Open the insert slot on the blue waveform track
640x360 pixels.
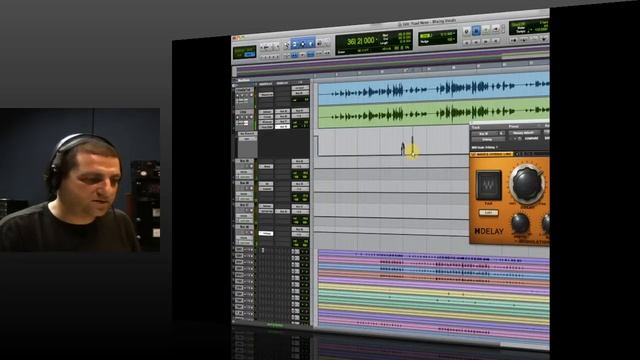pyautogui.click(x=266, y=95)
